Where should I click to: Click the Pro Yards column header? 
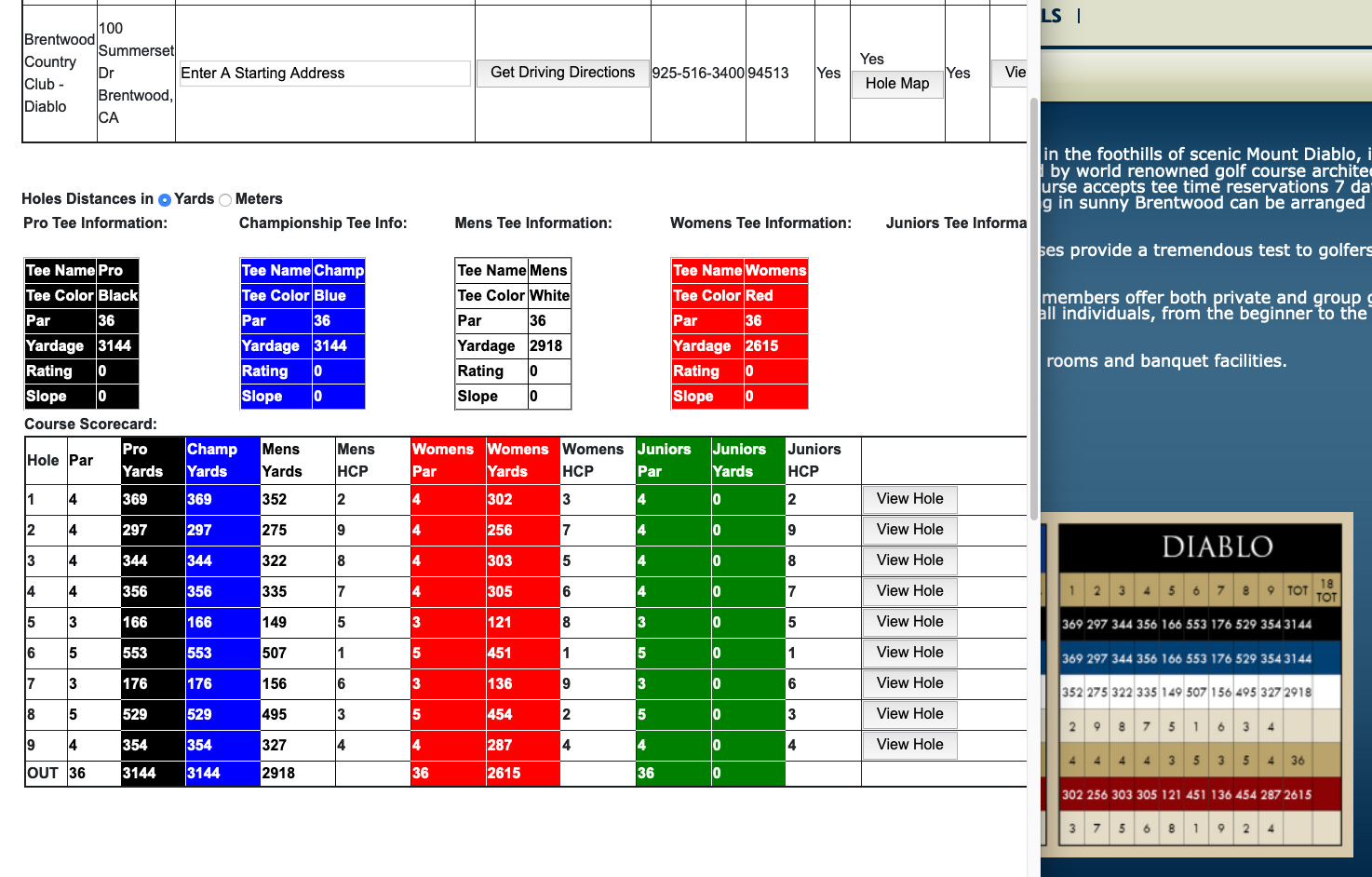(153, 461)
